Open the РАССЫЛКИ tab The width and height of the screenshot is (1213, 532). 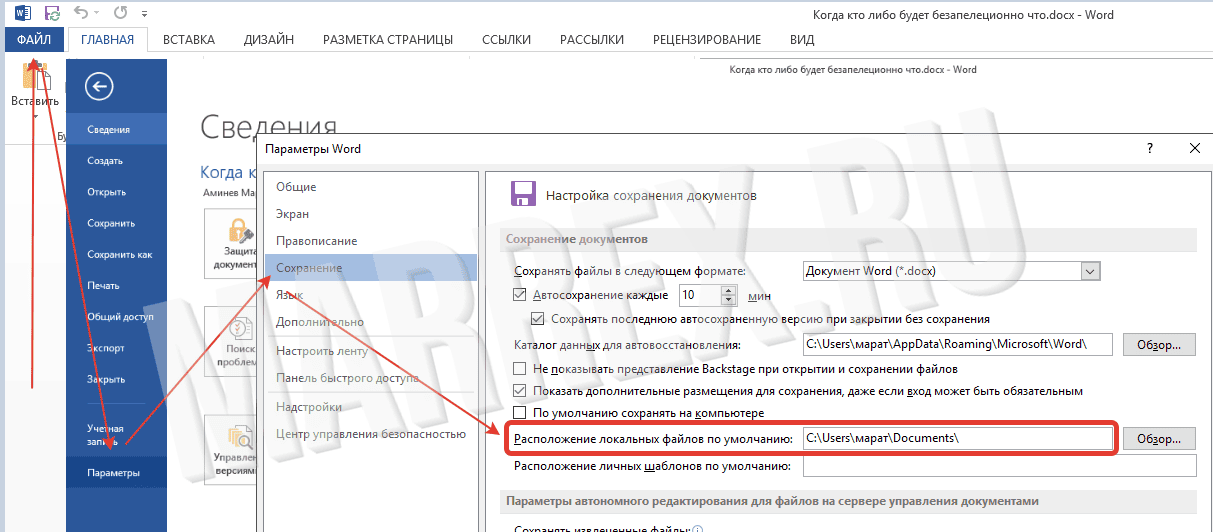pos(592,40)
